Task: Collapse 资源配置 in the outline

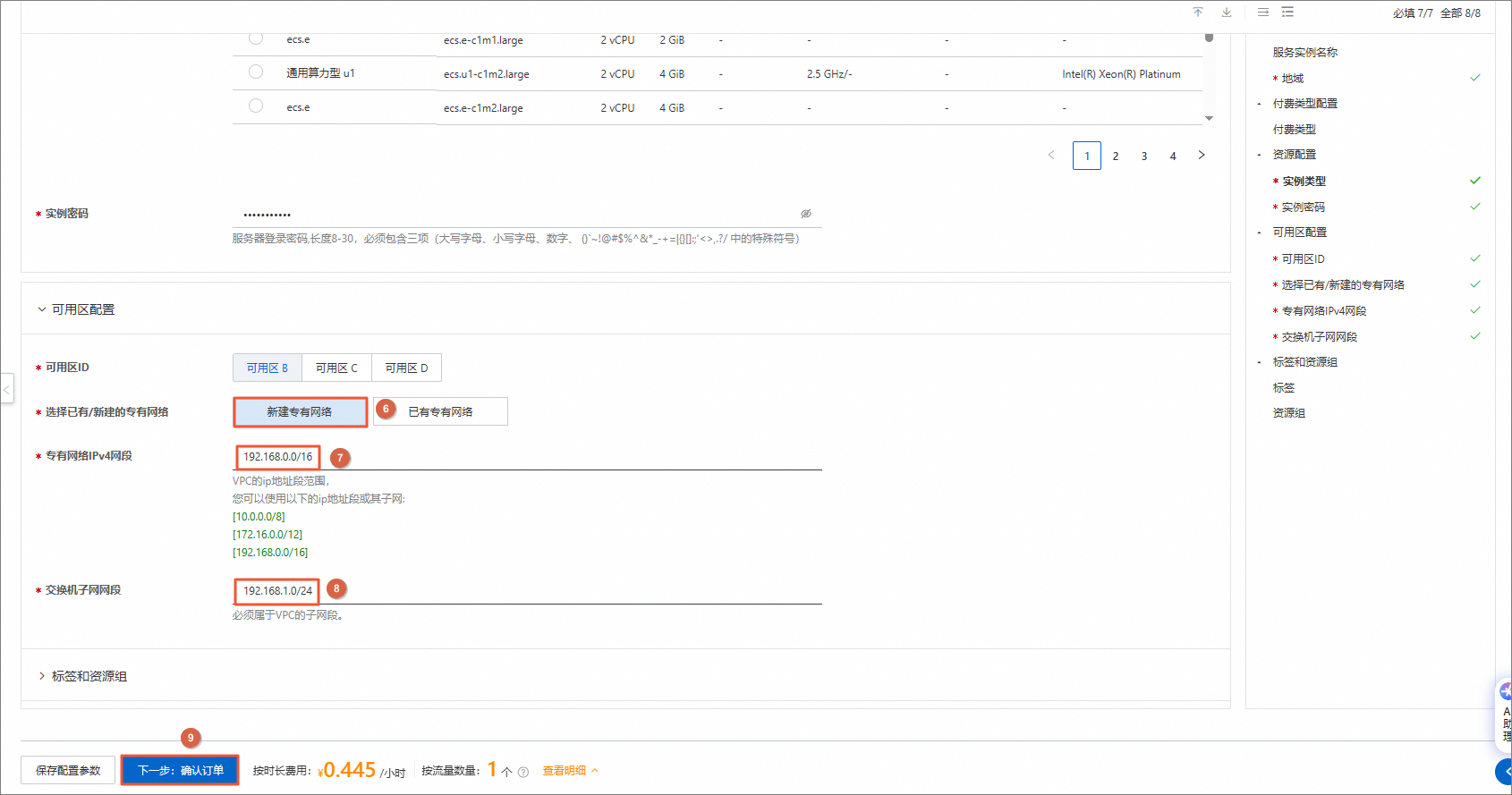Action: click(x=1259, y=155)
